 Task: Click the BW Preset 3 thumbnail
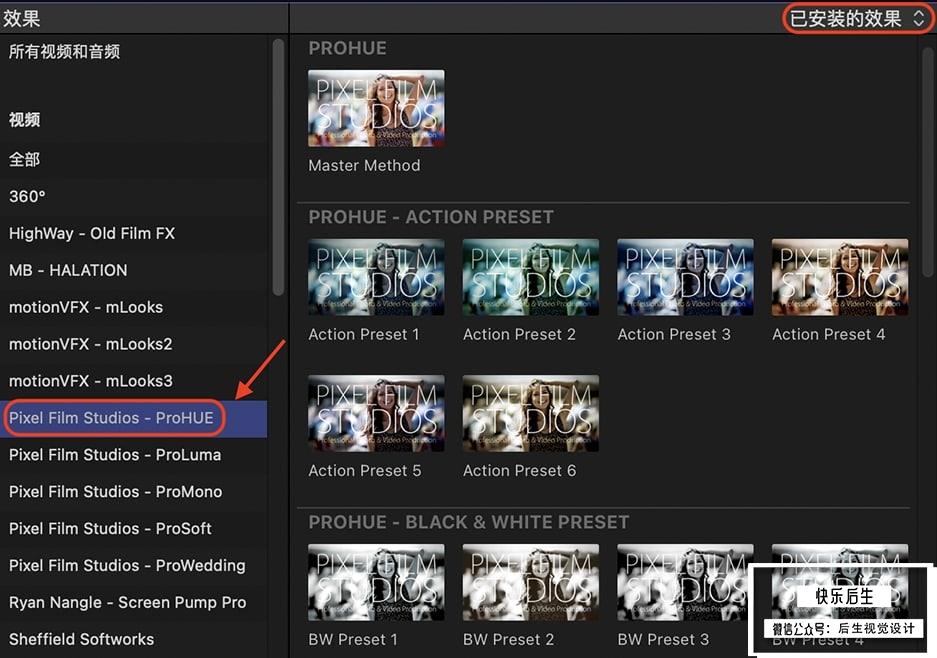point(685,583)
